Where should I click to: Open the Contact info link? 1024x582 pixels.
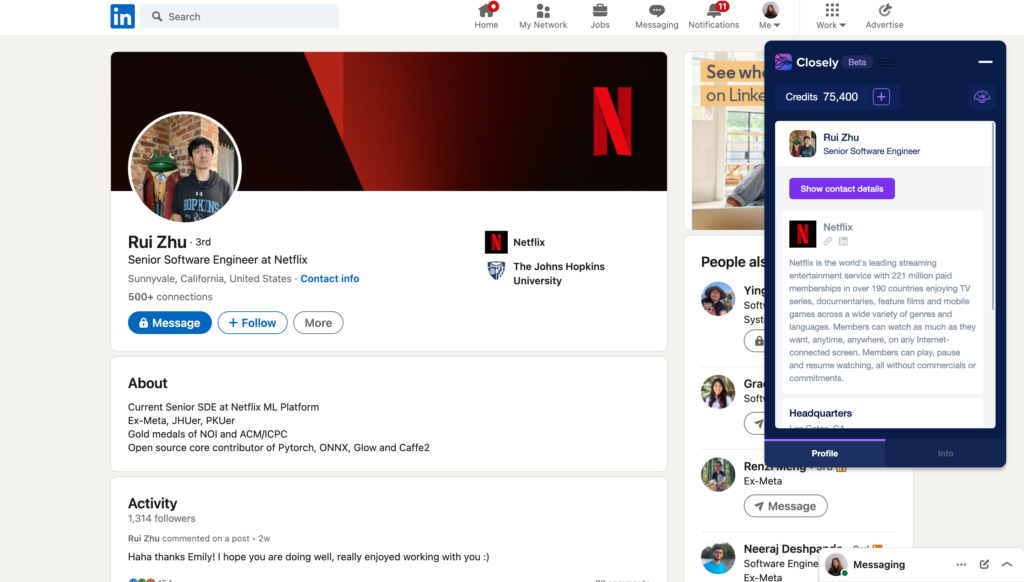tap(329, 279)
